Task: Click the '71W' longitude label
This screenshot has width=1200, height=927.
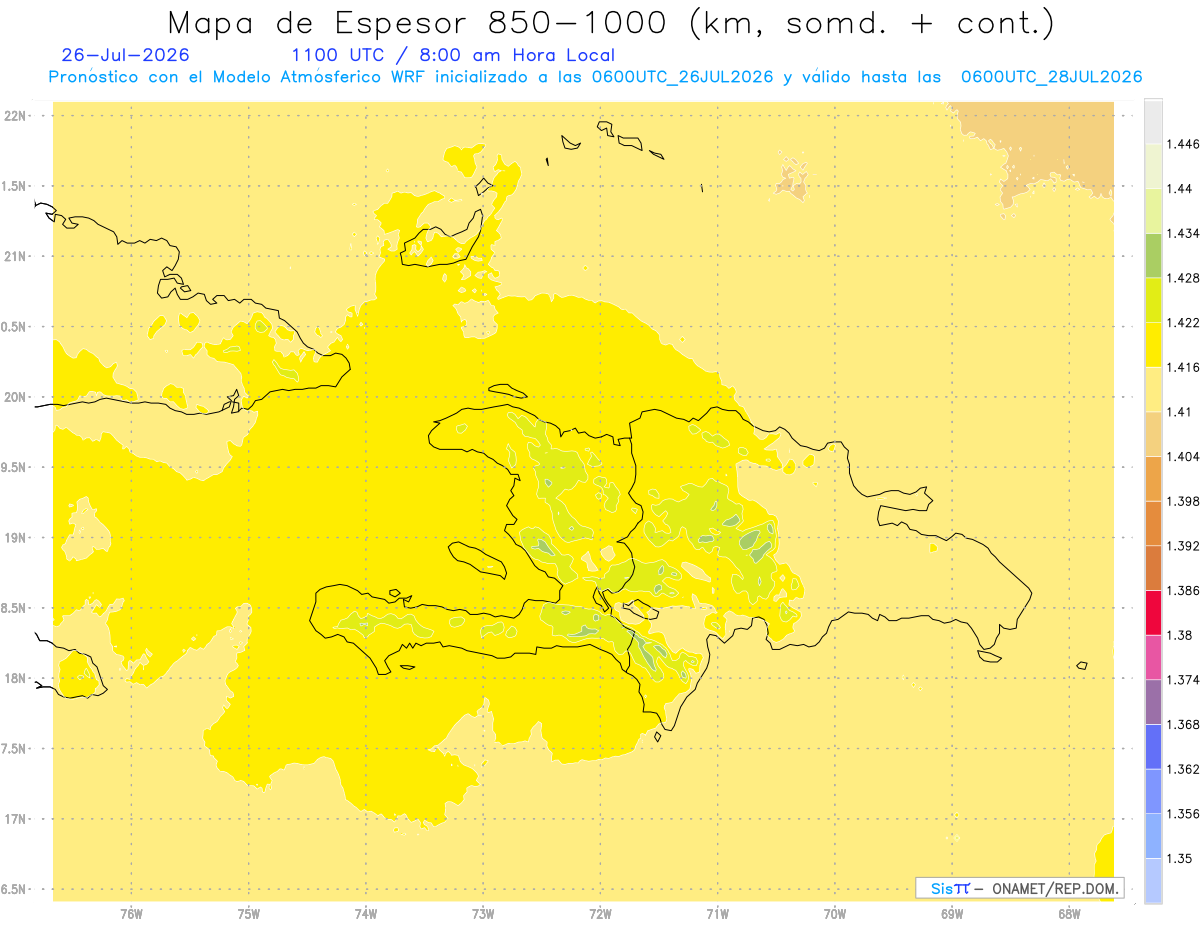Action: pyautogui.click(x=717, y=914)
